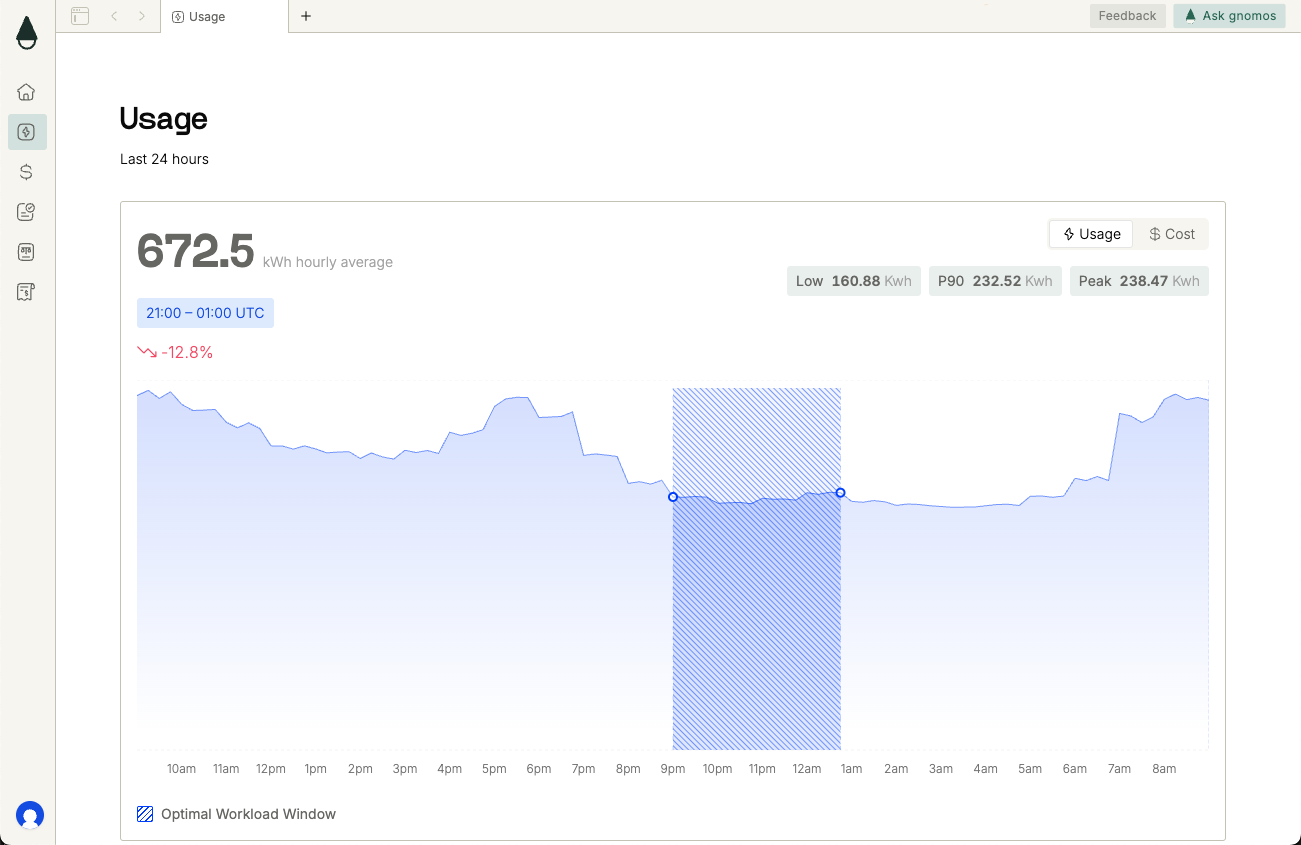Click the left handle of the workload window
Image resolution: width=1301 pixels, height=845 pixels.
673,497
